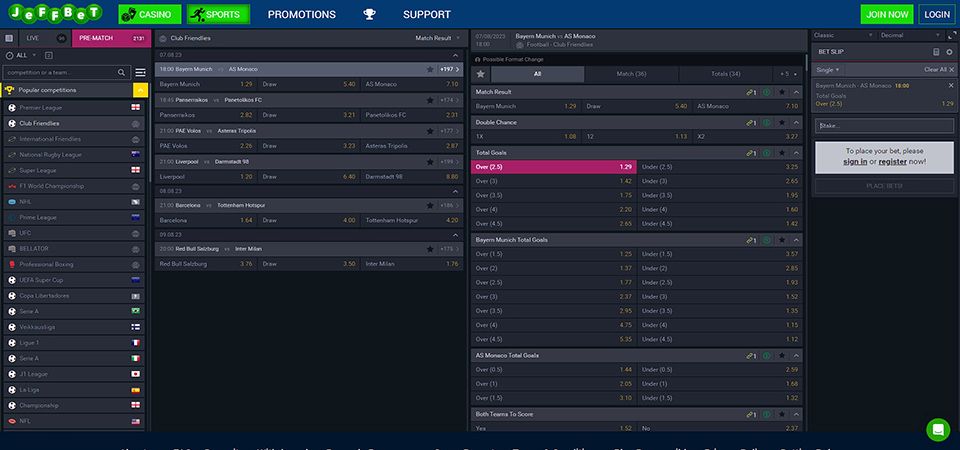The image size is (960, 450).
Task: Select Draw at 5.40 in Match Result panel
Action: tap(636, 107)
